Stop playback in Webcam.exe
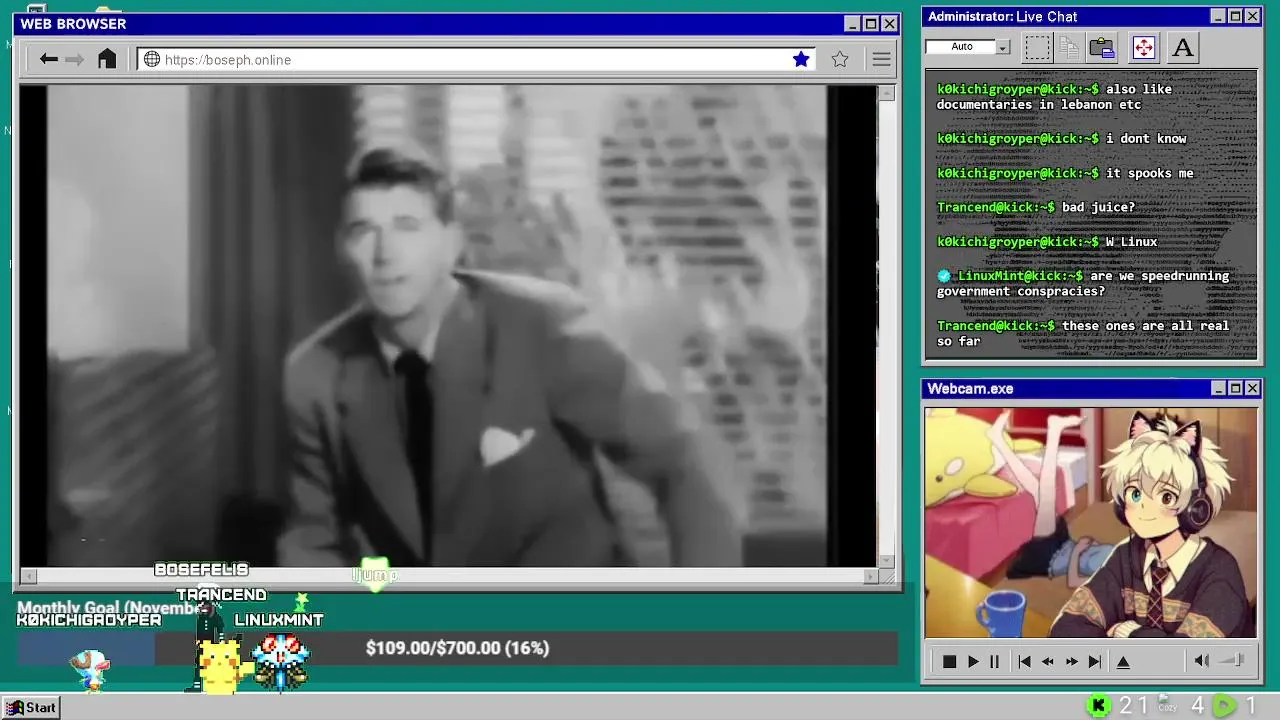This screenshot has width=1280, height=720. [x=949, y=661]
